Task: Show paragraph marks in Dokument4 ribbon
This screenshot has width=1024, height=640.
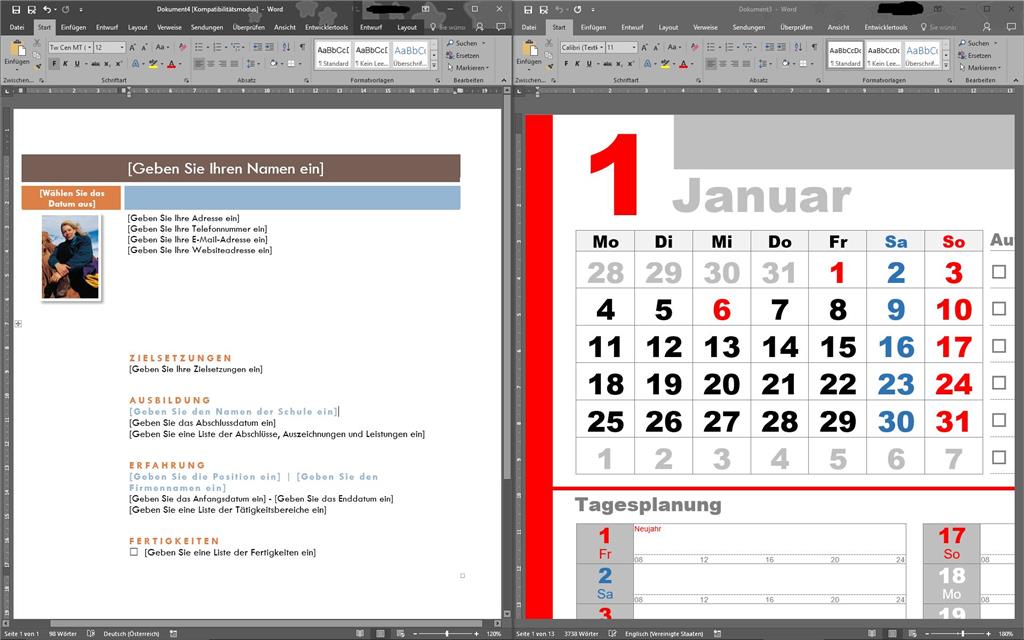Action: 302,48
